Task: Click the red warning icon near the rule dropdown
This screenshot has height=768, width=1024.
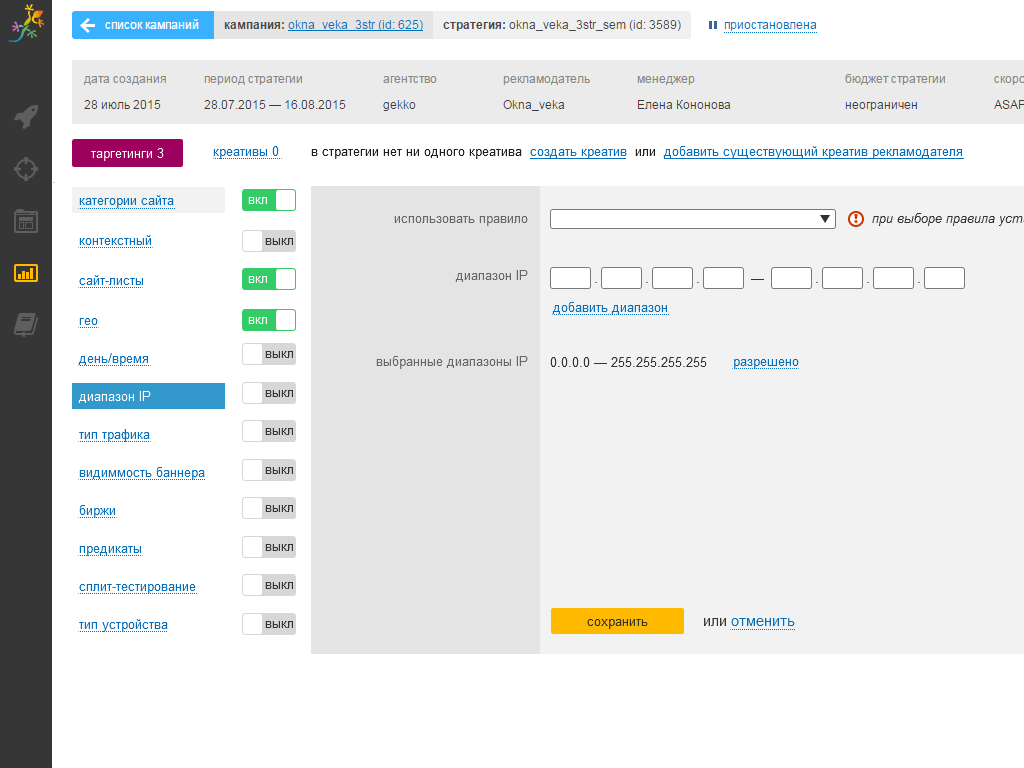Action: tap(855, 219)
